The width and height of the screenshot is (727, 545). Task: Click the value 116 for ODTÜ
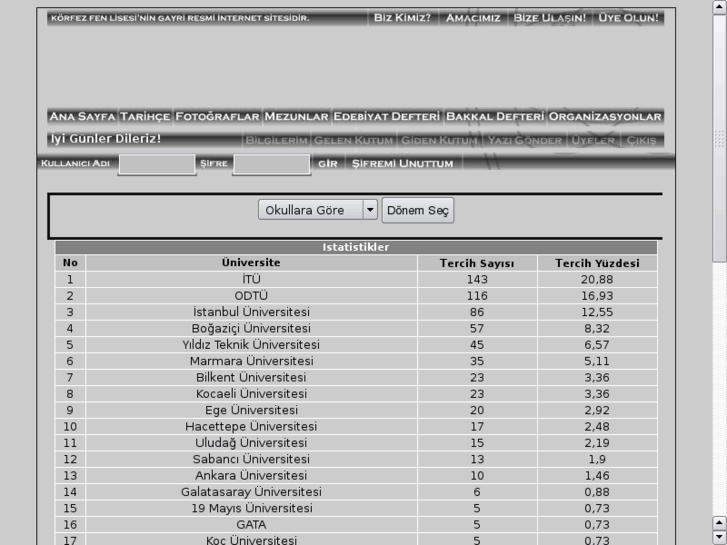click(x=477, y=295)
